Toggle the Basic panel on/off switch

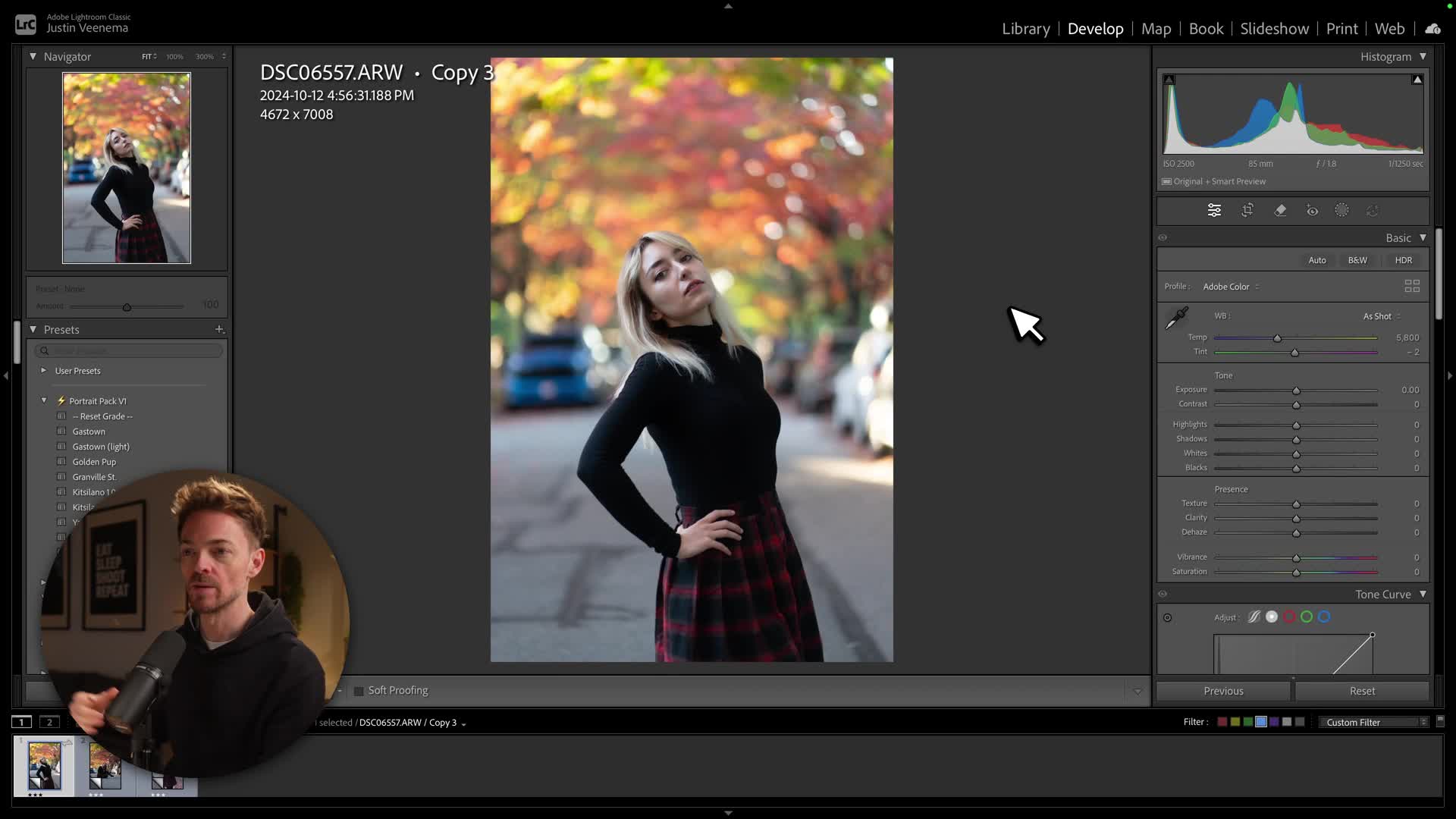coord(1163,237)
